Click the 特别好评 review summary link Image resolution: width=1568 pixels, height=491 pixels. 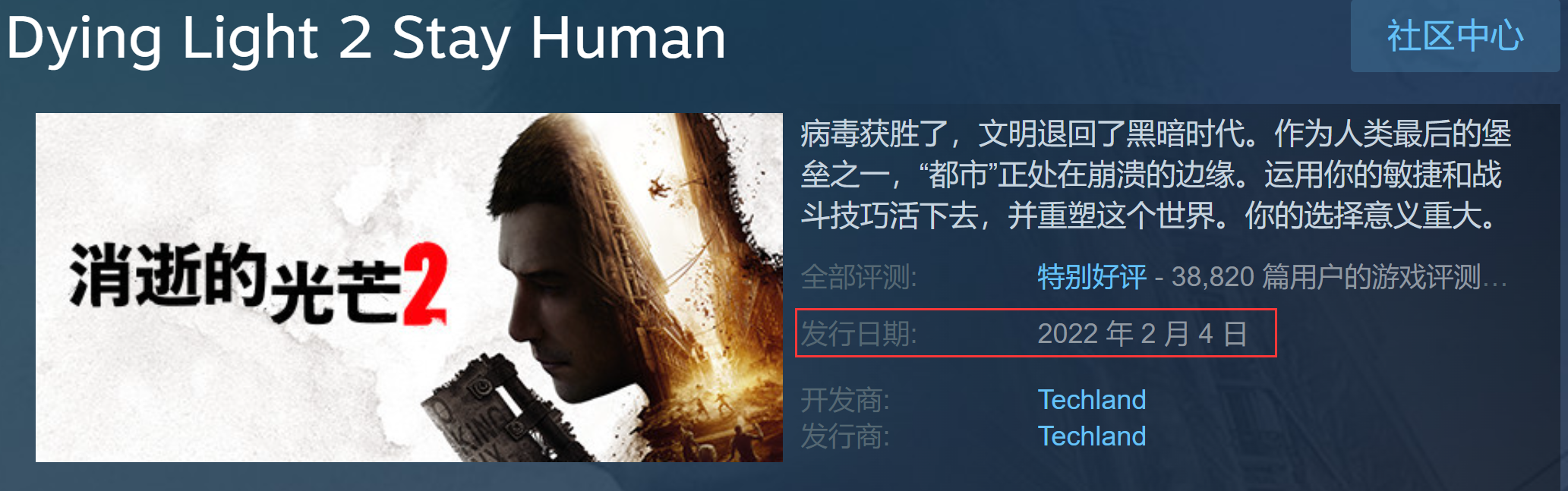click(1092, 277)
